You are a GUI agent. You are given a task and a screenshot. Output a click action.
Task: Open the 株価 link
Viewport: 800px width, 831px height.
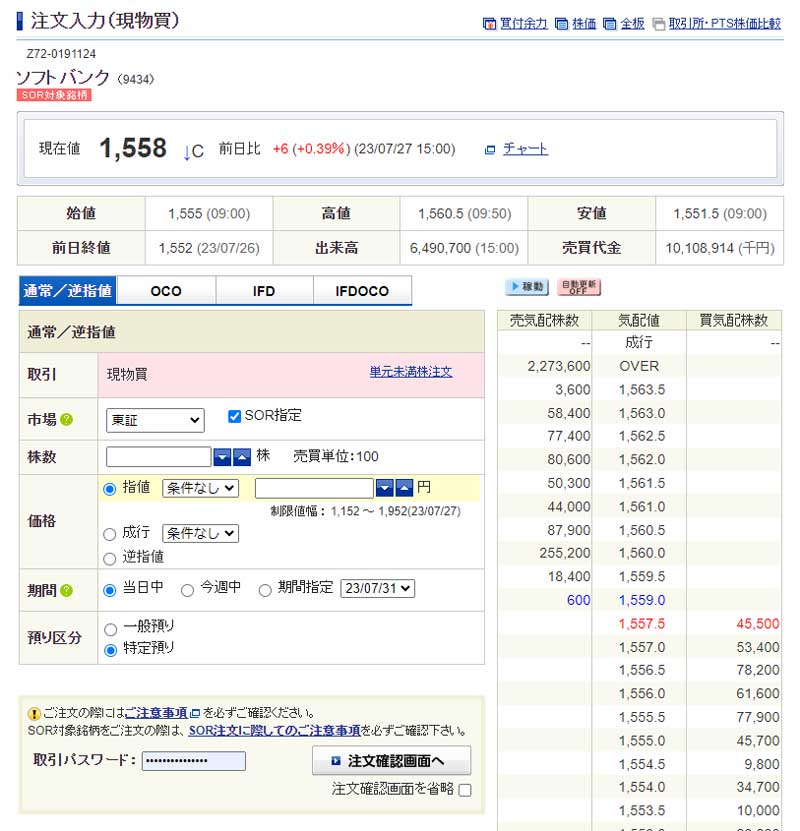pos(584,23)
